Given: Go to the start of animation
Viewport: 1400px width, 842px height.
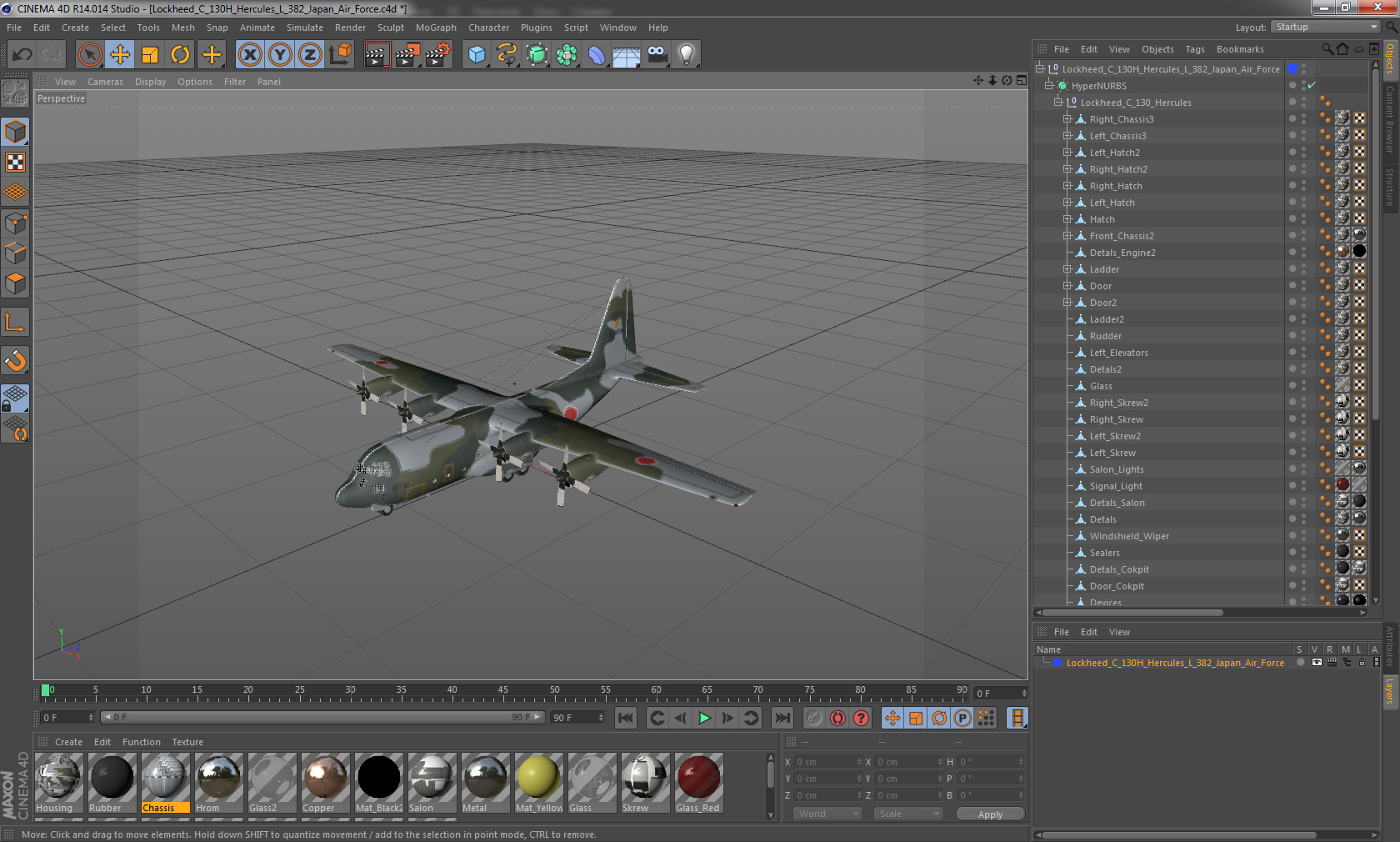Looking at the screenshot, I should point(625,718).
